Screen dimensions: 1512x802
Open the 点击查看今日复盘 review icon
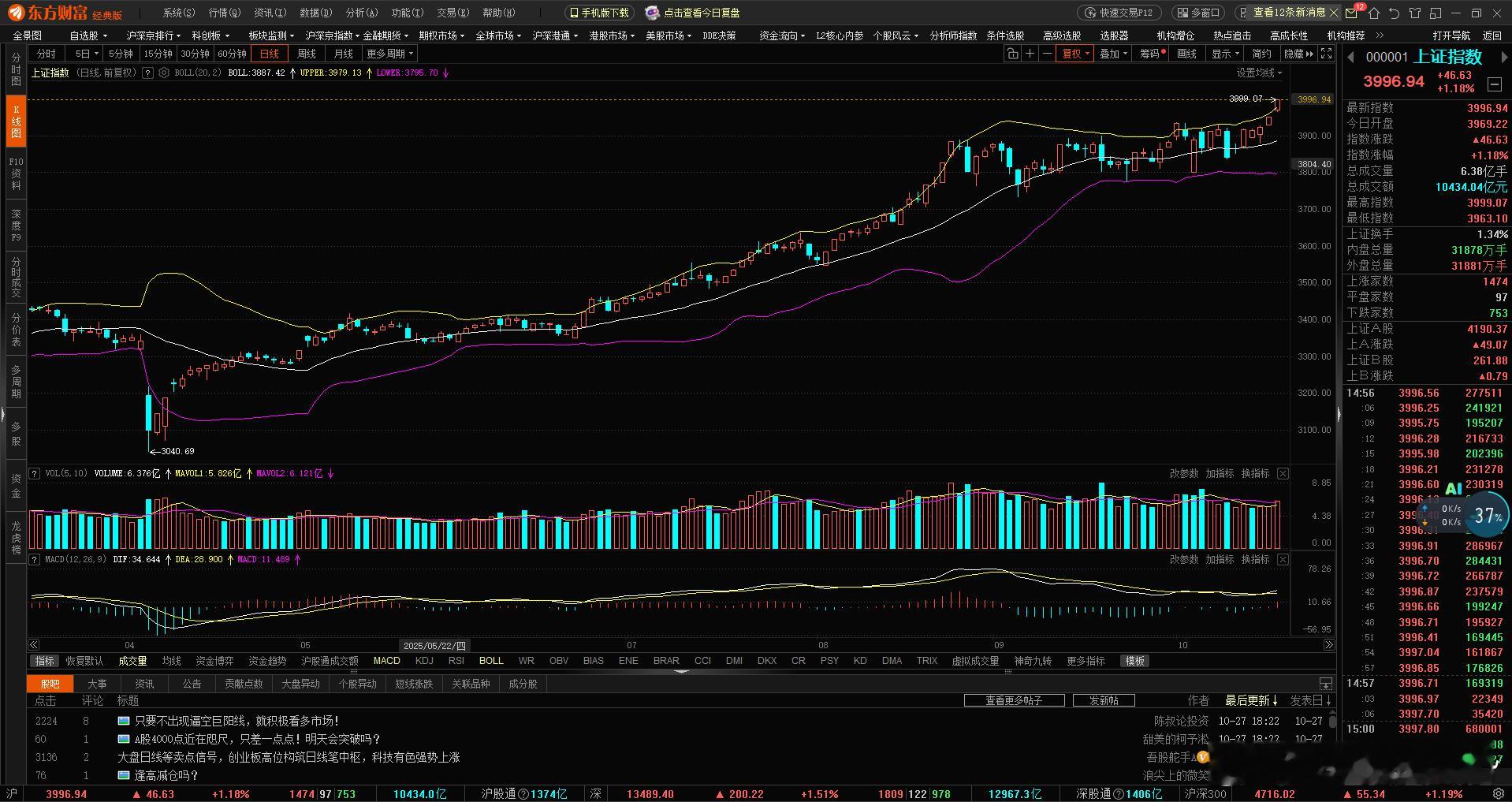[x=652, y=13]
